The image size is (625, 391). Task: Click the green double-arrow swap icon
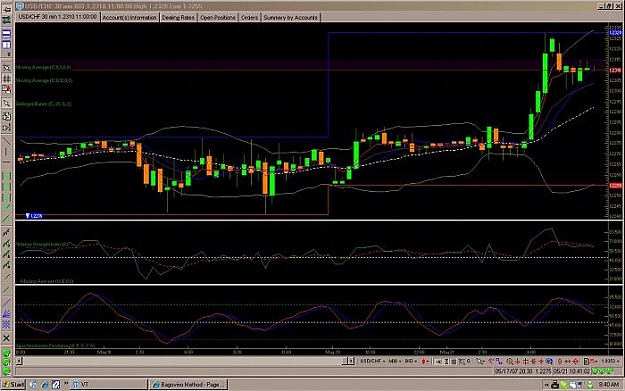6,20
